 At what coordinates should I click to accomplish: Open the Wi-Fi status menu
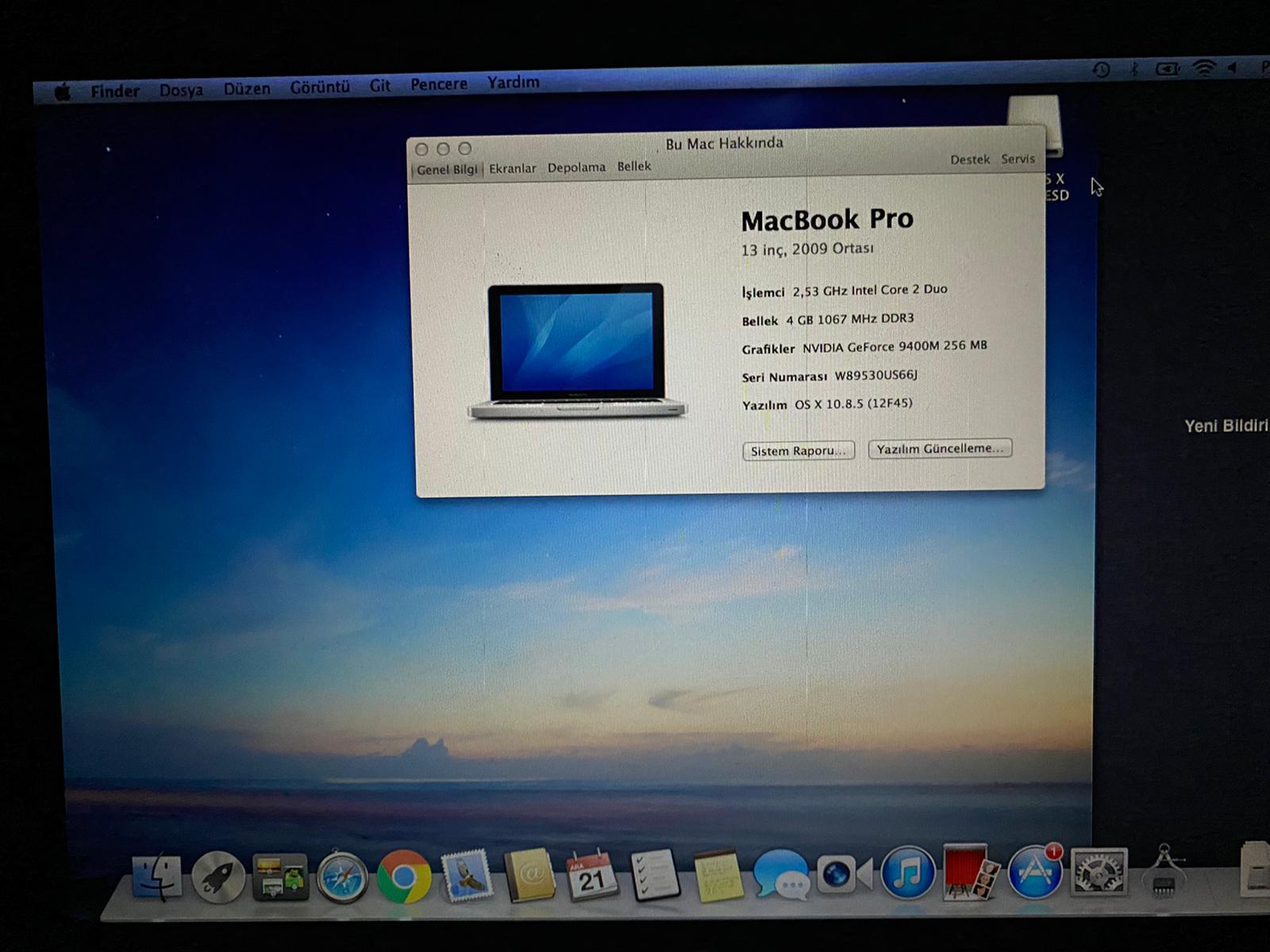[x=1205, y=67]
